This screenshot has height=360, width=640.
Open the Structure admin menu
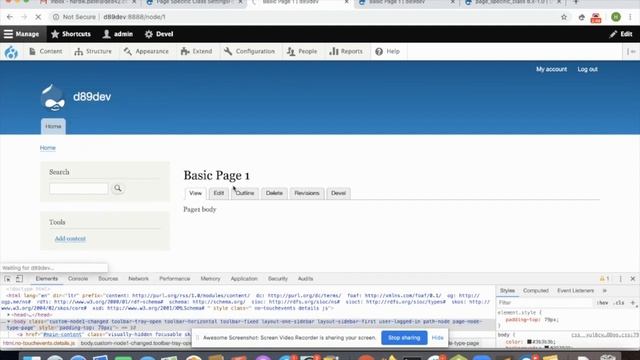(x=93, y=51)
